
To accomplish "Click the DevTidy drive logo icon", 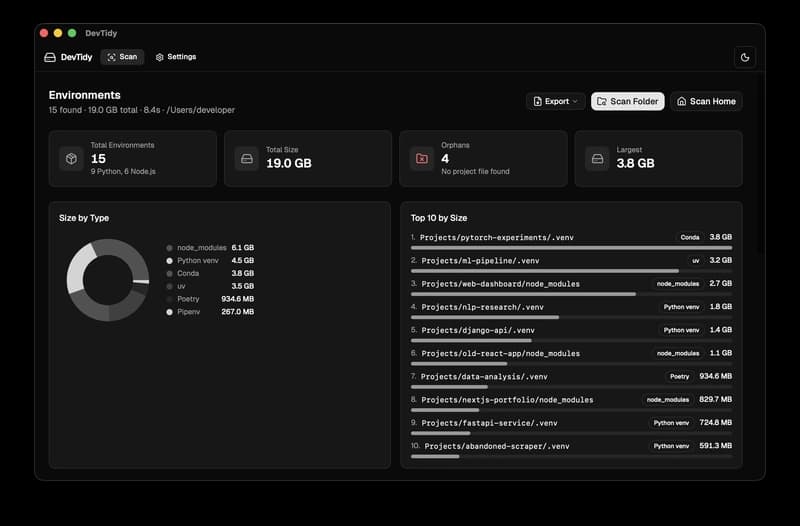I will (50, 57).
